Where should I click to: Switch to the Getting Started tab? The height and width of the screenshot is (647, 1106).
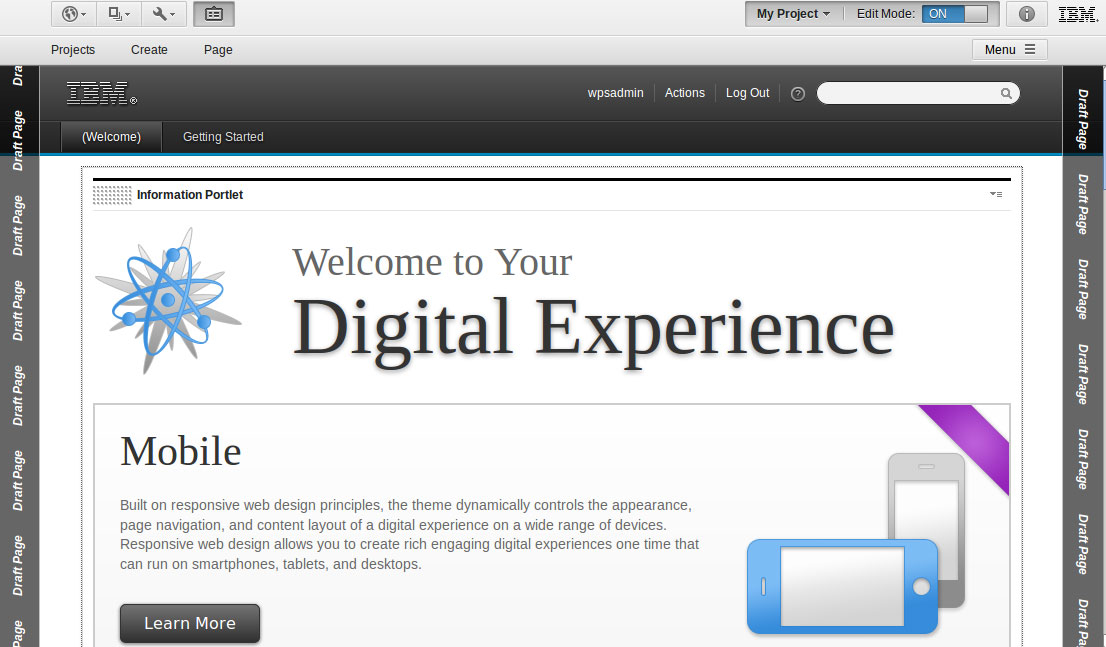click(222, 137)
